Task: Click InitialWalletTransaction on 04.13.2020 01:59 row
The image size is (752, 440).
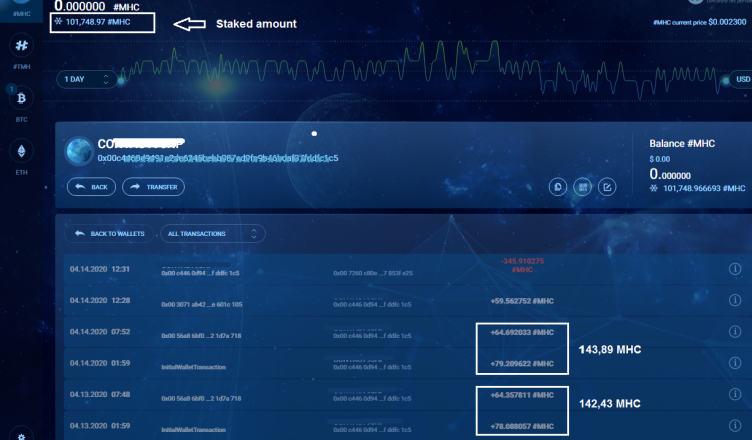Action: pos(193,430)
